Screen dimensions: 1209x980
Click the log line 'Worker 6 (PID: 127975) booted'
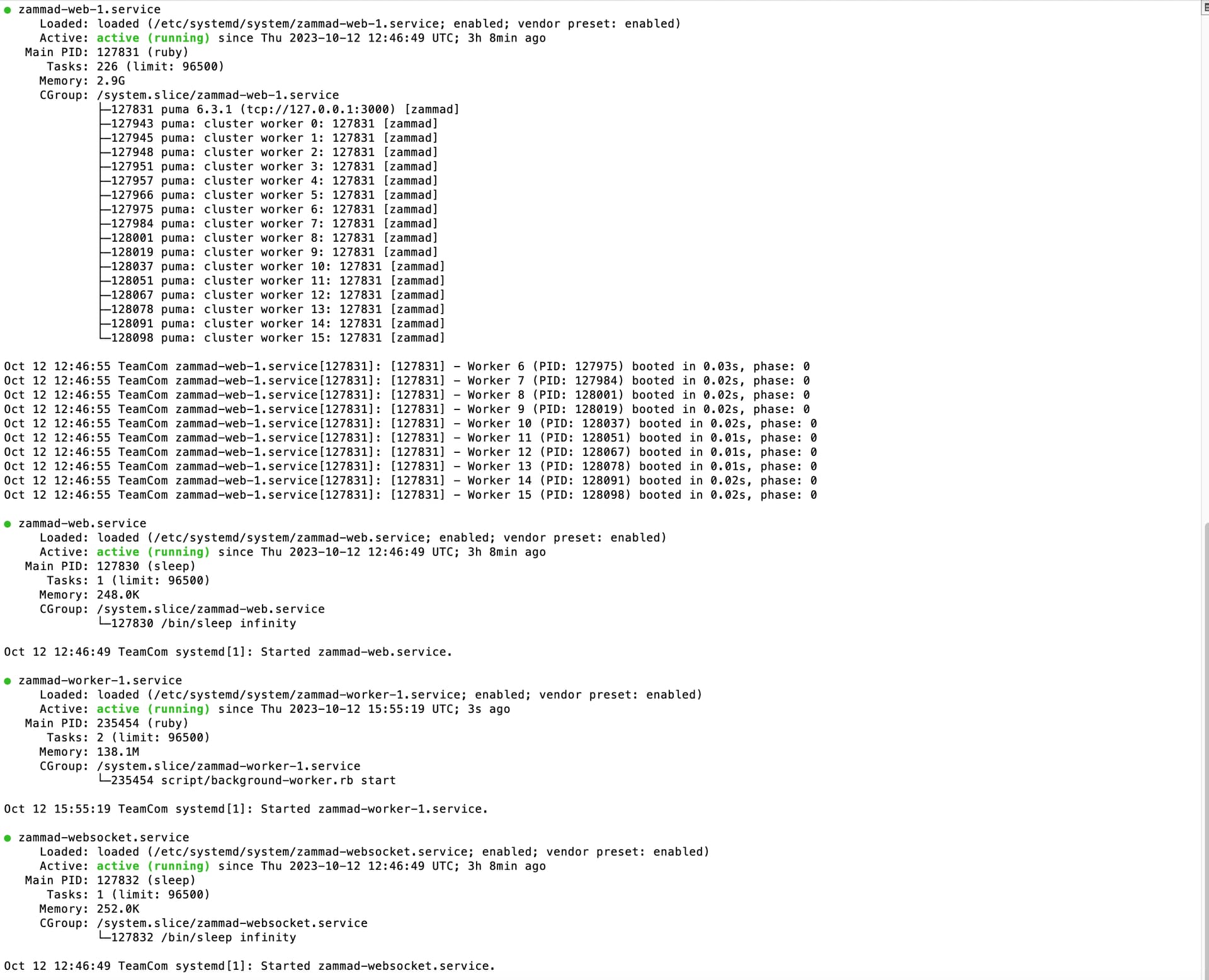pyautogui.click(x=407, y=367)
